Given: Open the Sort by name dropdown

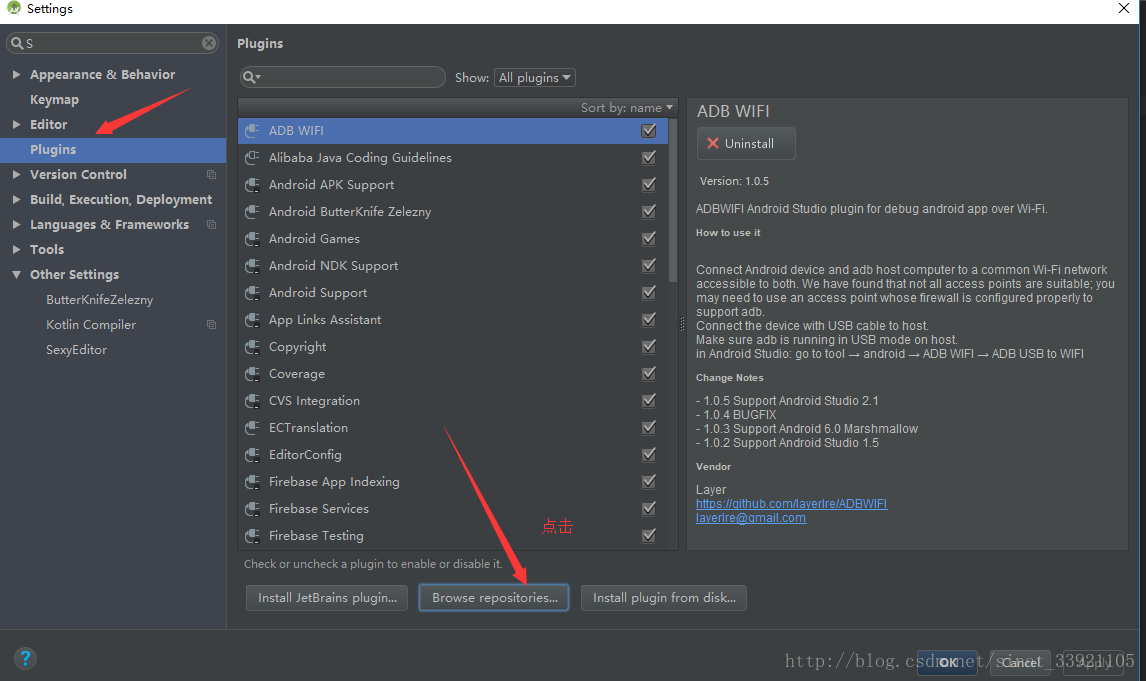Looking at the screenshot, I should click(x=626, y=108).
